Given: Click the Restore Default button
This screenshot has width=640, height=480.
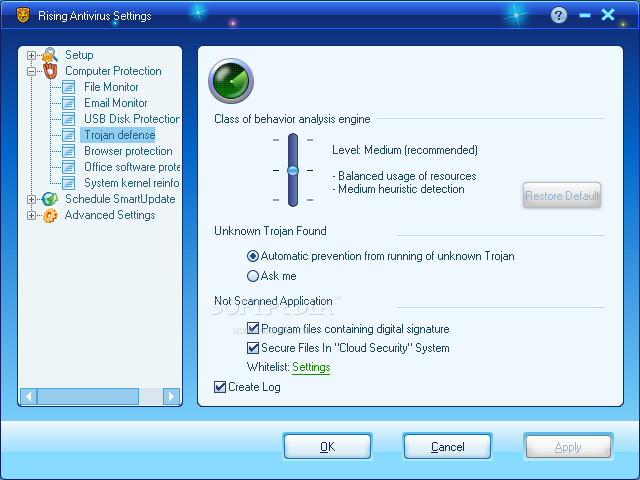Looking at the screenshot, I should pos(562,196).
